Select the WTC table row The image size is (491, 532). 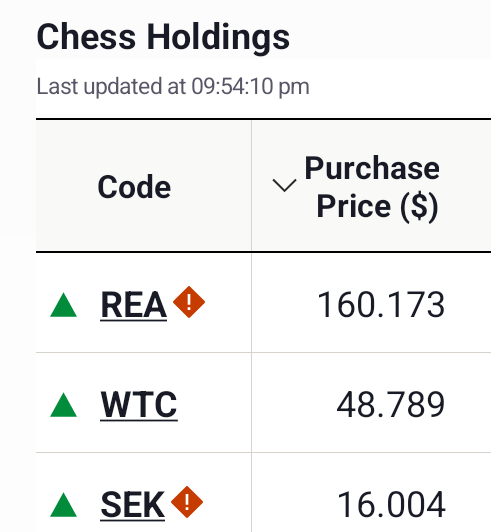(x=263, y=403)
